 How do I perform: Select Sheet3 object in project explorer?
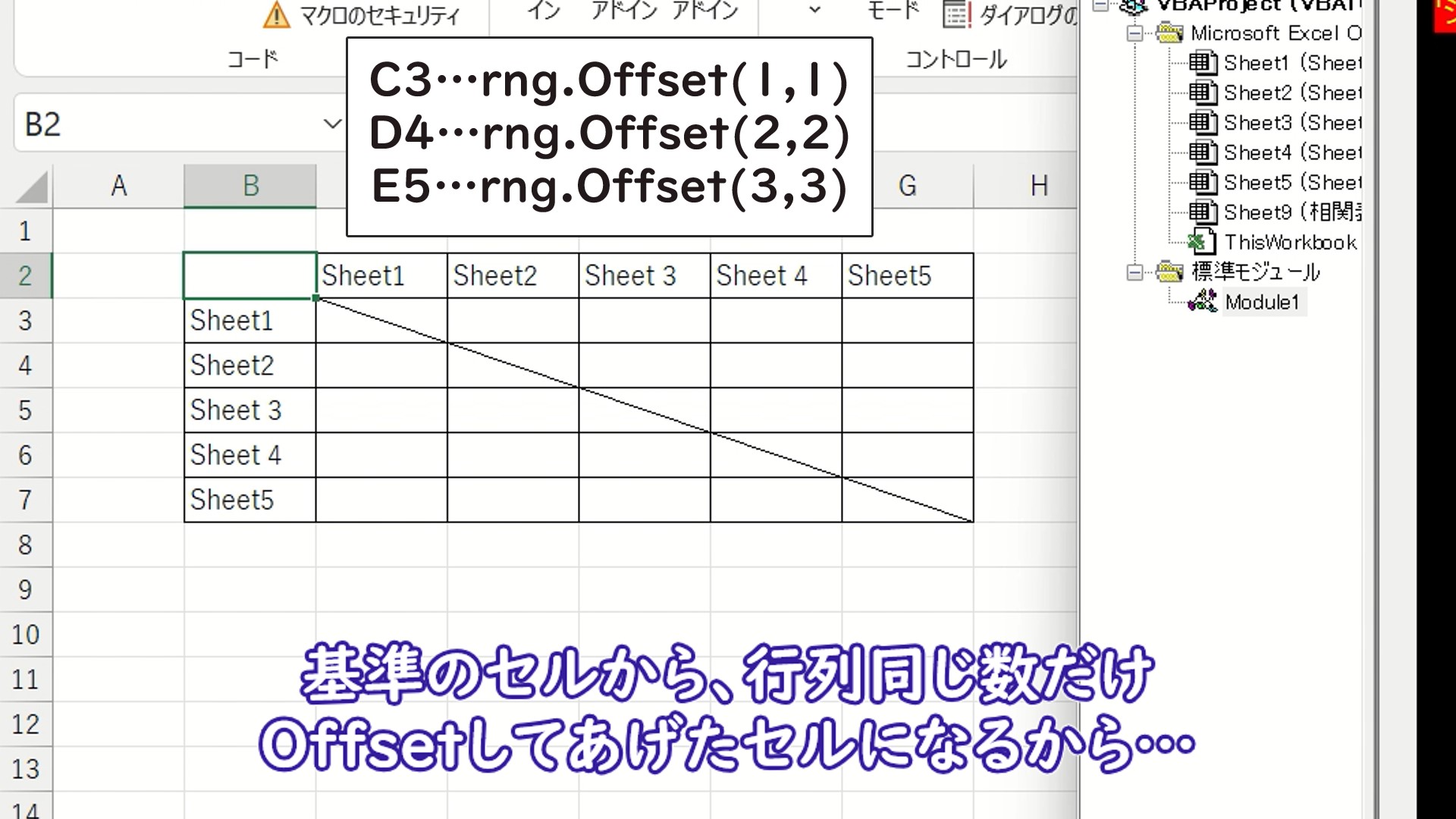(x=1291, y=123)
